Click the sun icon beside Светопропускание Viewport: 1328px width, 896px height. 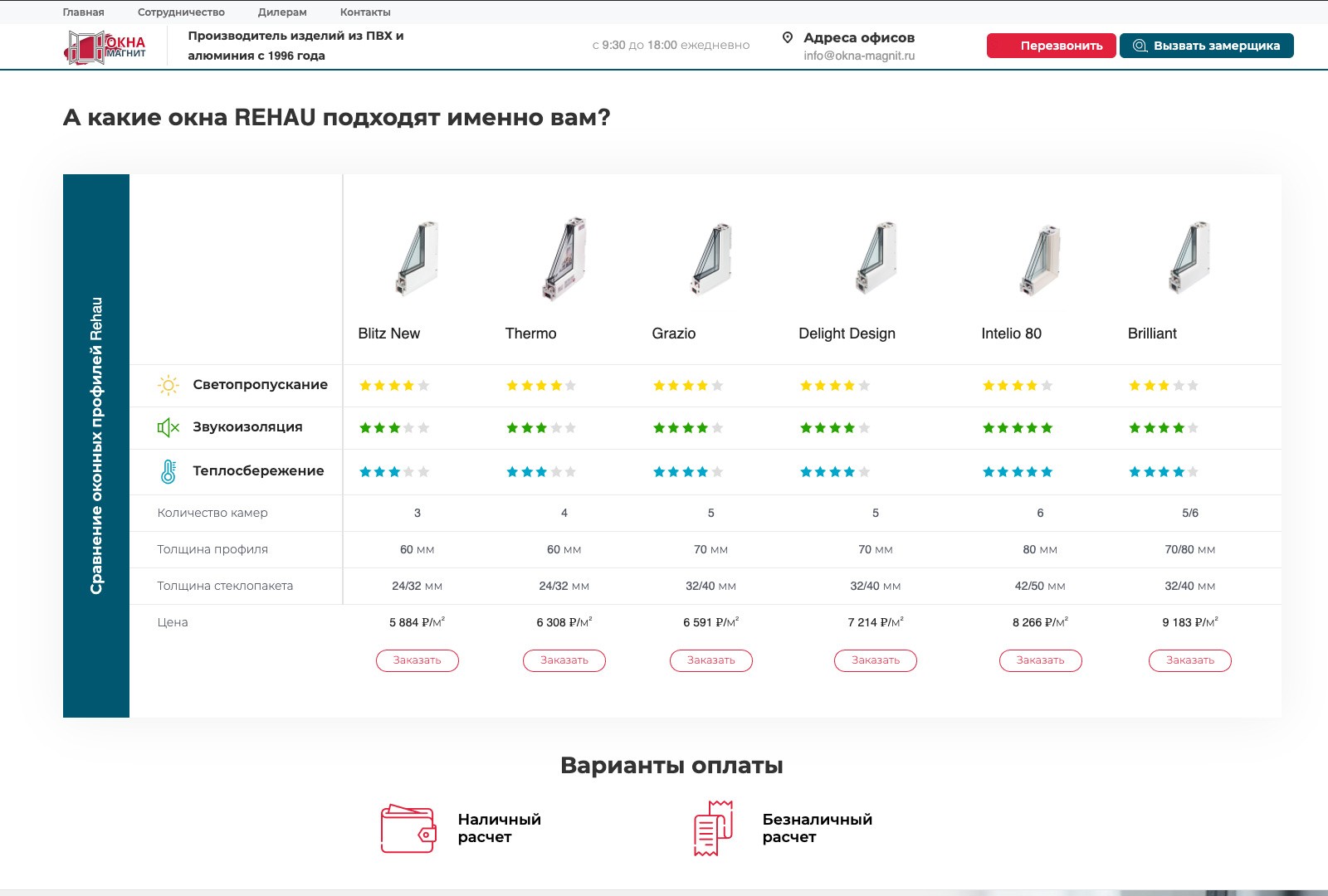[168, 385]
